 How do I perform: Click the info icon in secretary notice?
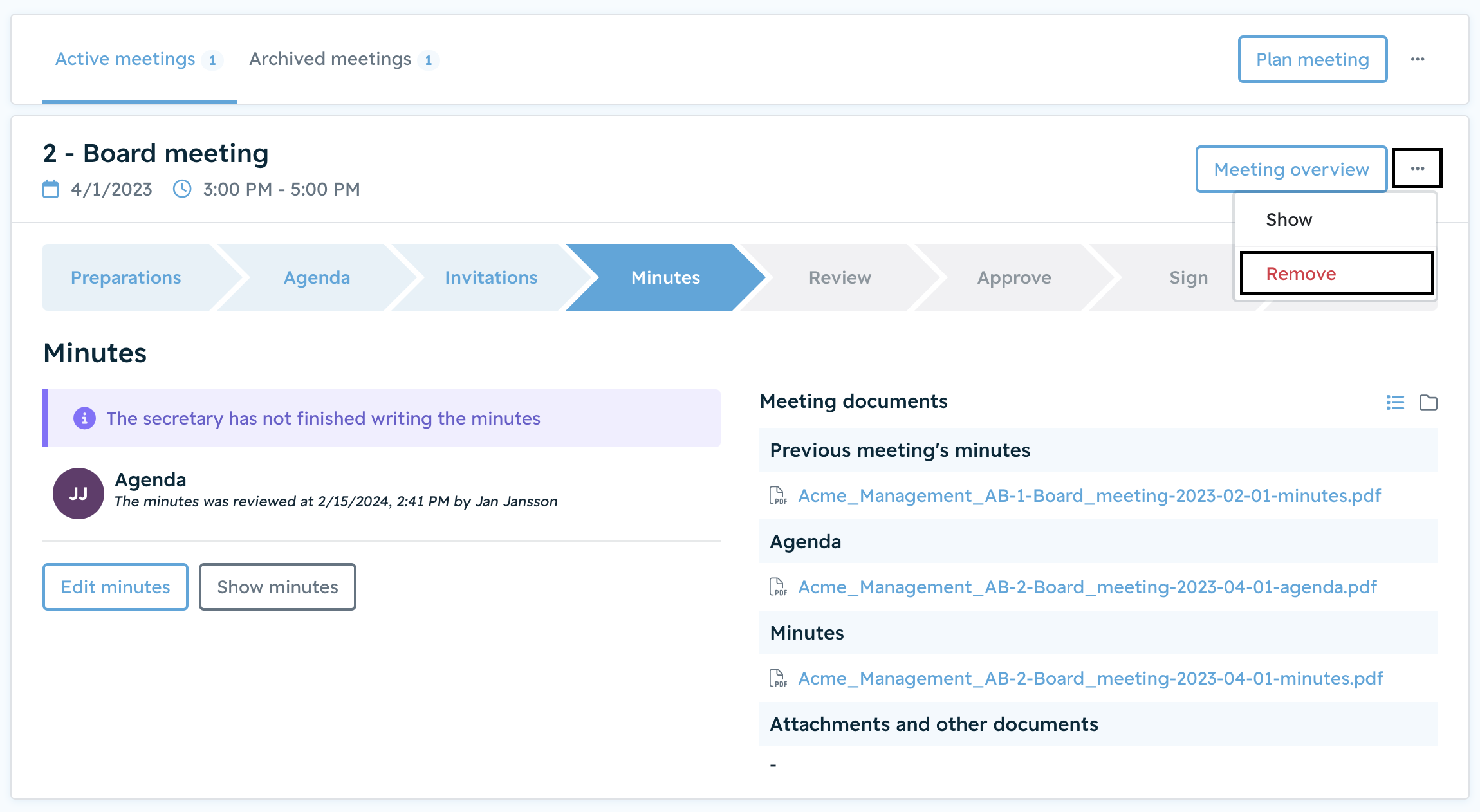click(84, 418)
